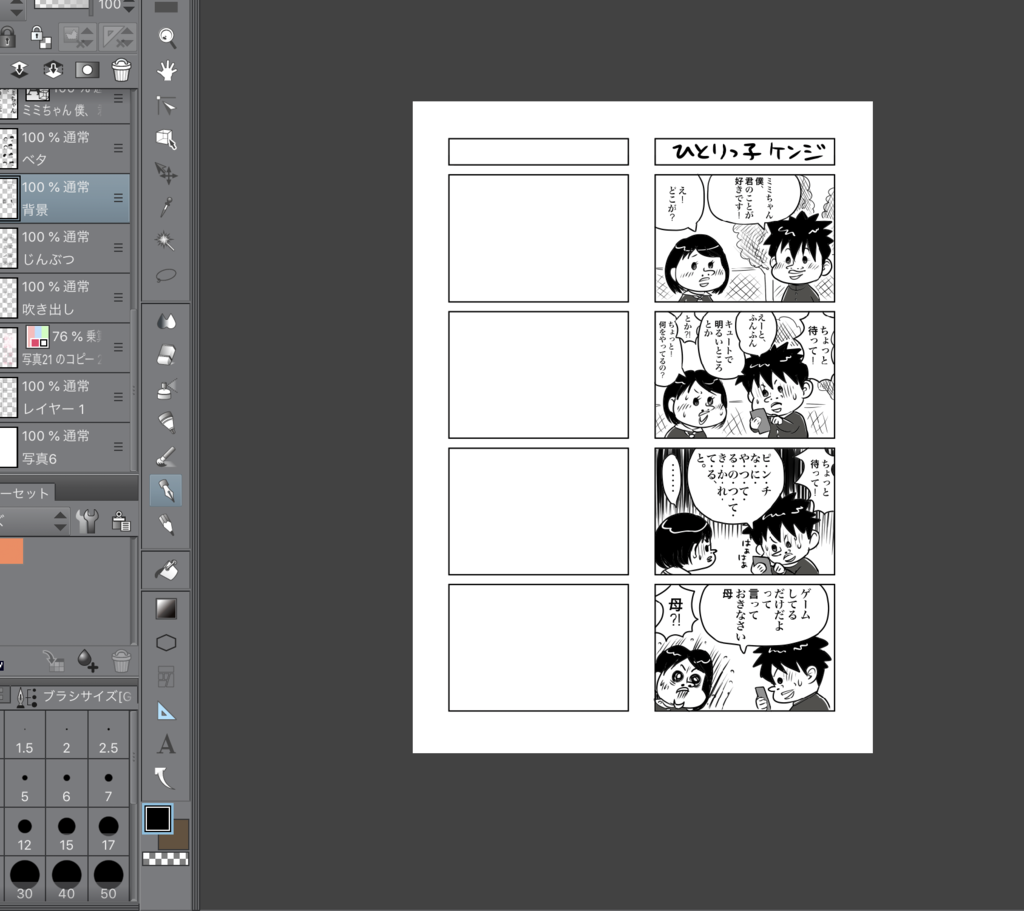This screenshot has width=1024, height=911.
Task: Toggle the enable mask icon beside the lock
Action: (78, 37)
